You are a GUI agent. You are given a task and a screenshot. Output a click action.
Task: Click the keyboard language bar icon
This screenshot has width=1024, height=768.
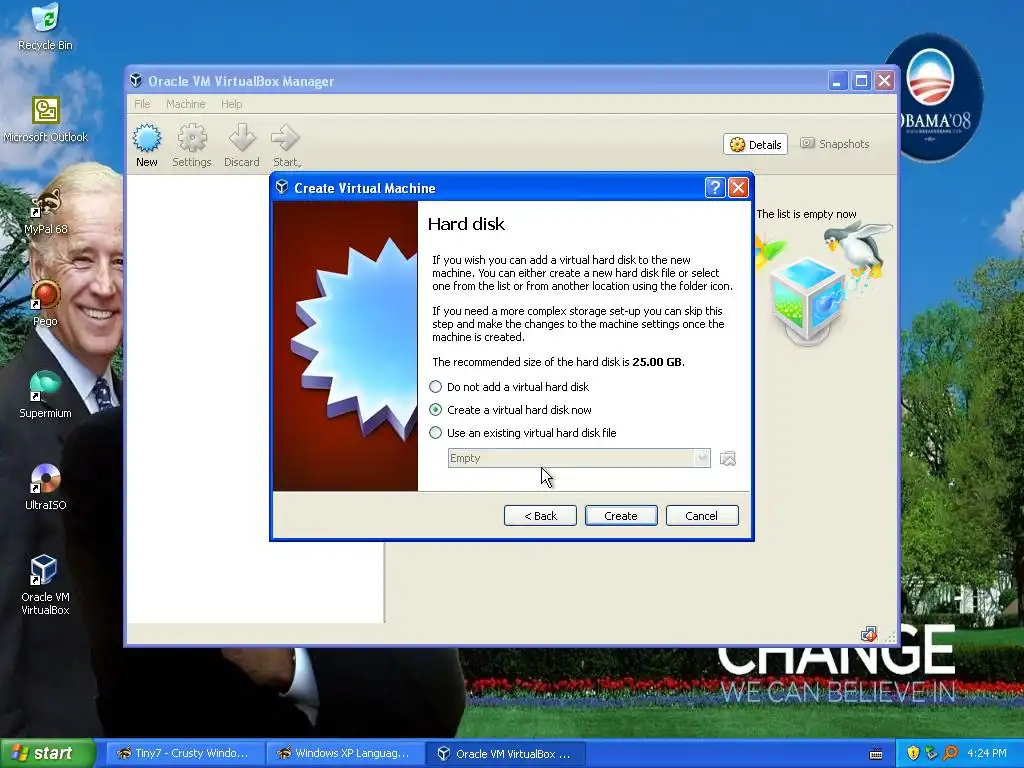876,754
